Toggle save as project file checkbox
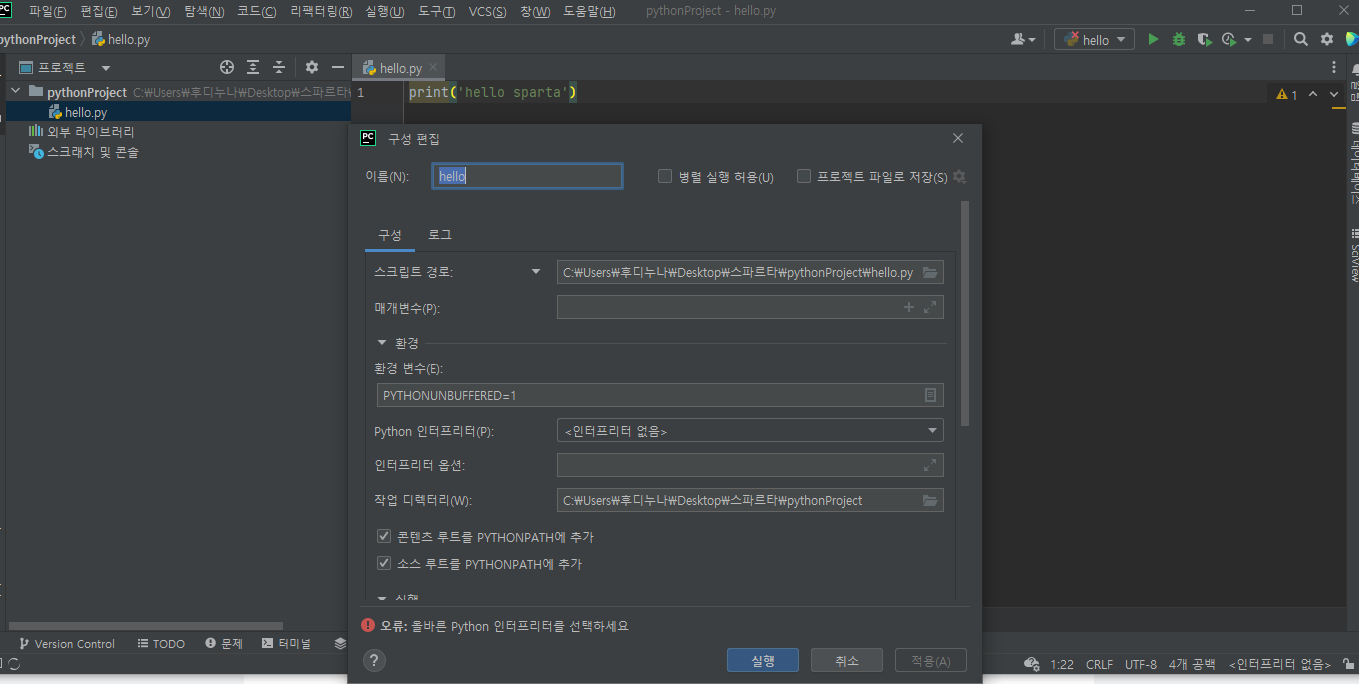This screenshot has height=684, width=1359. 804,176
